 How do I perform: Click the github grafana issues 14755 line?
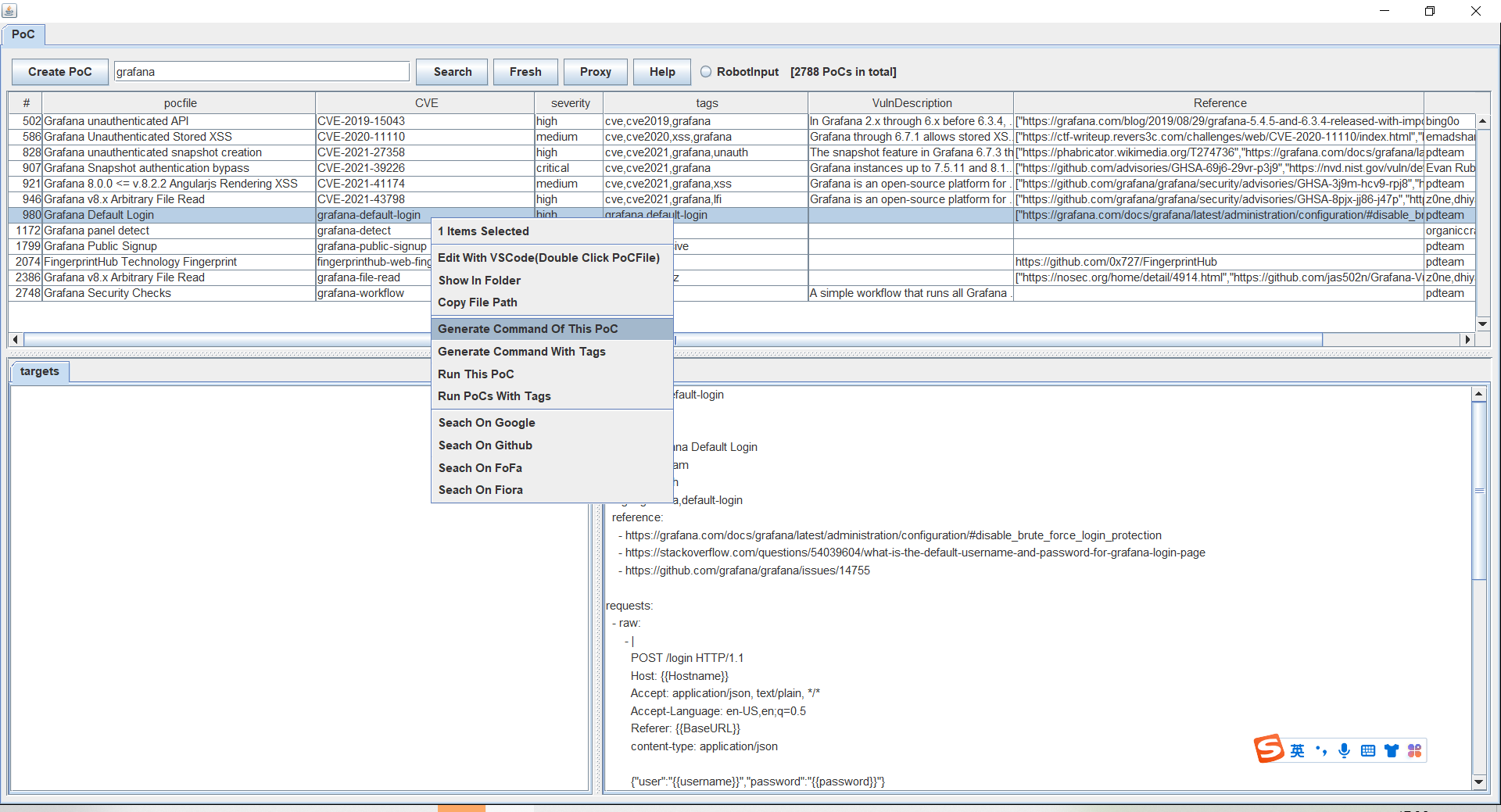pos(744,571)
